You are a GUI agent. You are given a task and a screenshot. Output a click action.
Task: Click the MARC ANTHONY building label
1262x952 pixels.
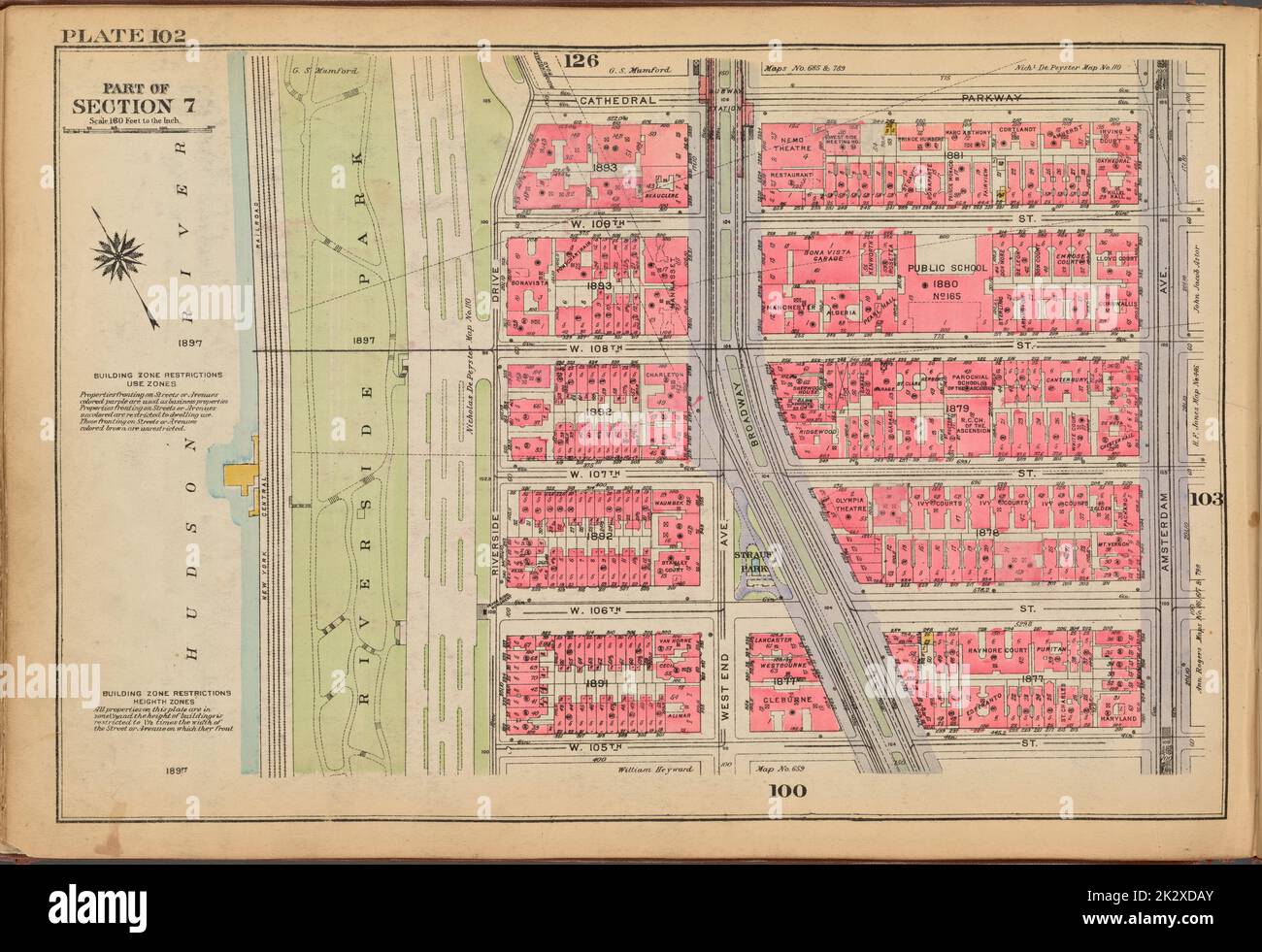click(x=967, y=132)
